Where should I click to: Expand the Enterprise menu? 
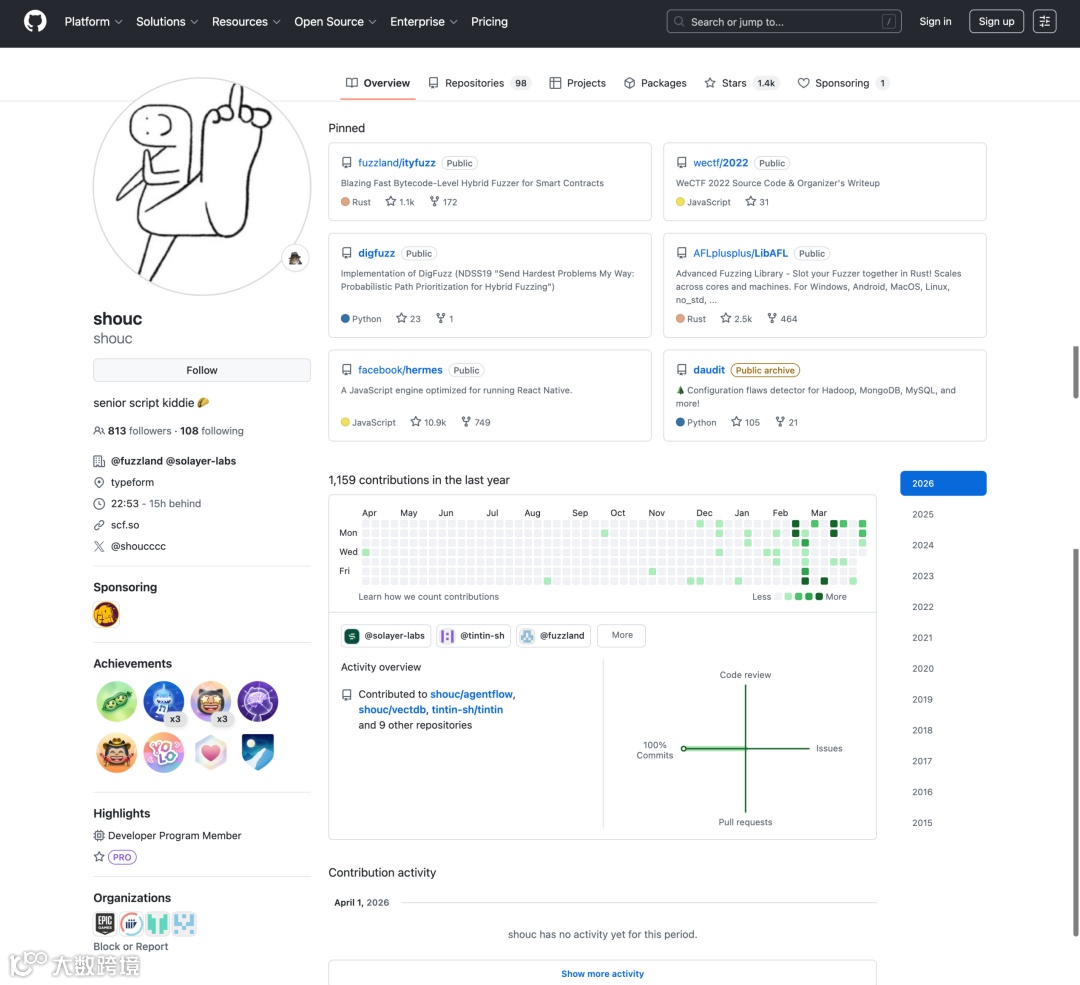click(424, 21)
